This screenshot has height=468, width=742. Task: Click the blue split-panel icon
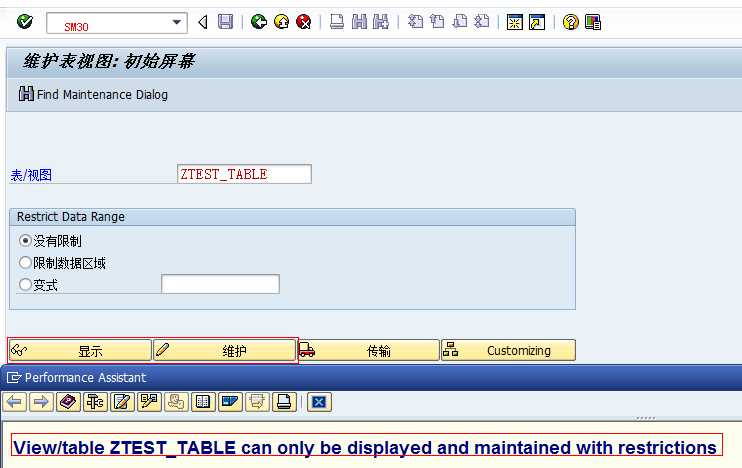coord(230,402)
